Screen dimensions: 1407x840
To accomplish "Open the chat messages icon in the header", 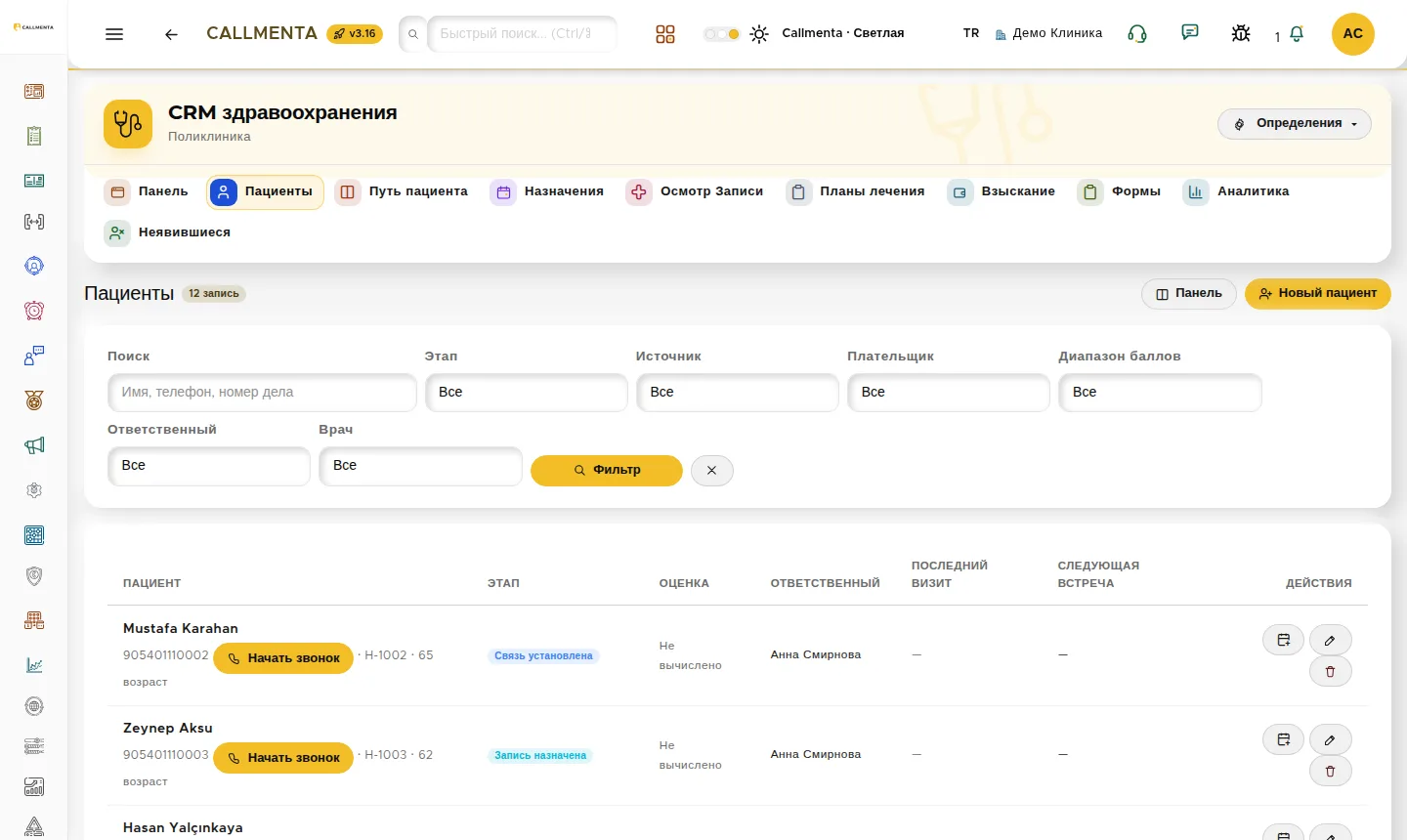I will [1189, 33].
